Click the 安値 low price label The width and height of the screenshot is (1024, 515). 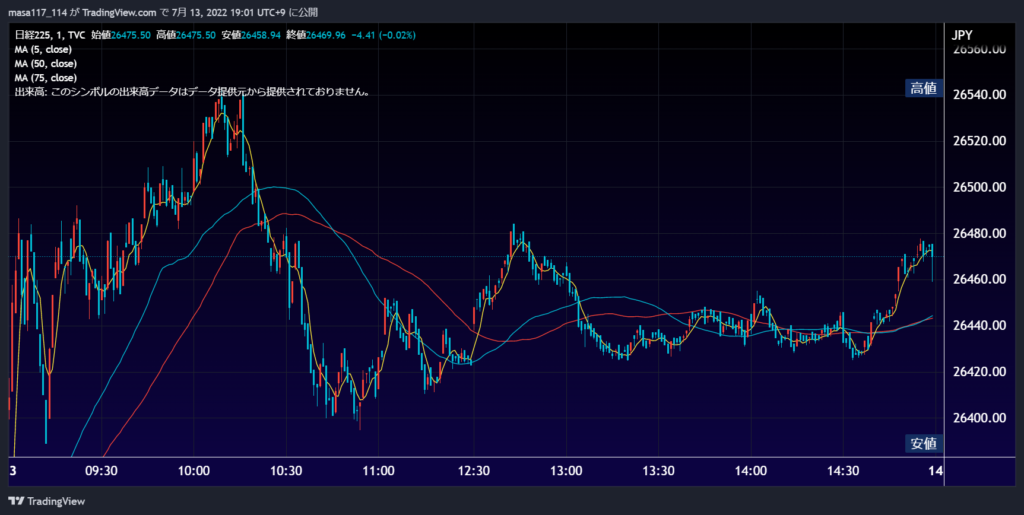pos(923,444)
